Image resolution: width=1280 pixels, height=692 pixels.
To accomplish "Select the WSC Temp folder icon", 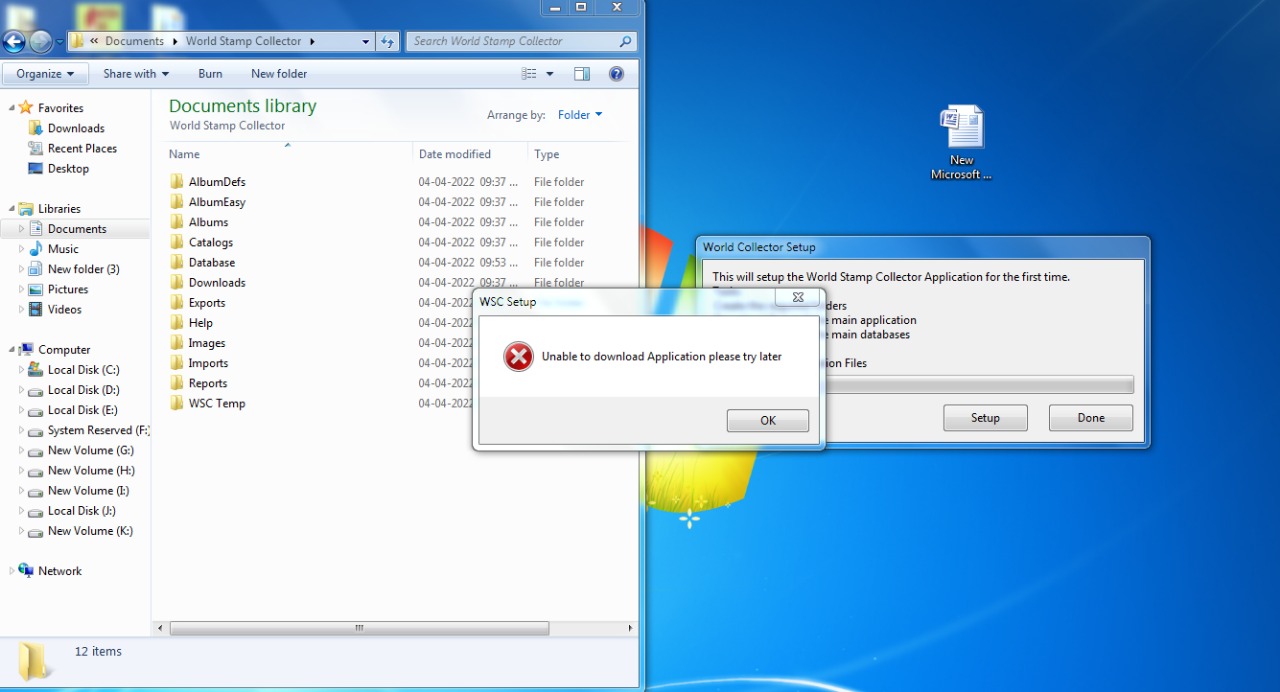I will coord(177,403).
